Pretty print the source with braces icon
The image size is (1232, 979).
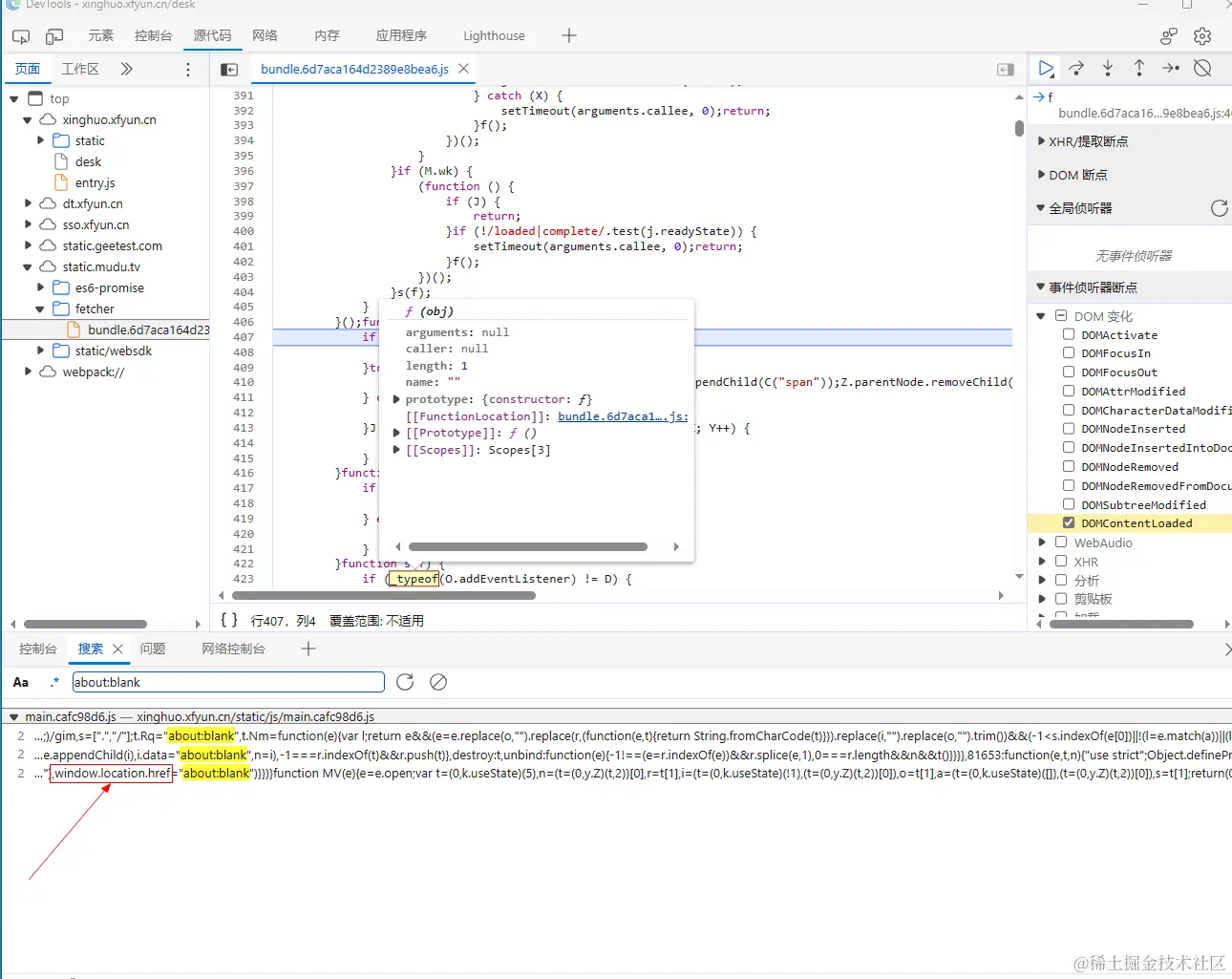[x=229, y=620]
